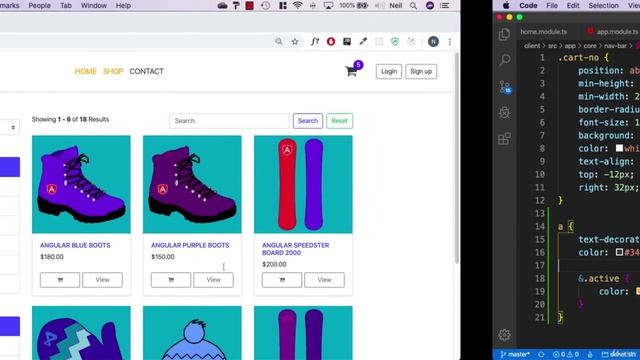Click the sync changes icon in VS Code status bar
Viewport: 640px width, 360px height.
point(541,354)
